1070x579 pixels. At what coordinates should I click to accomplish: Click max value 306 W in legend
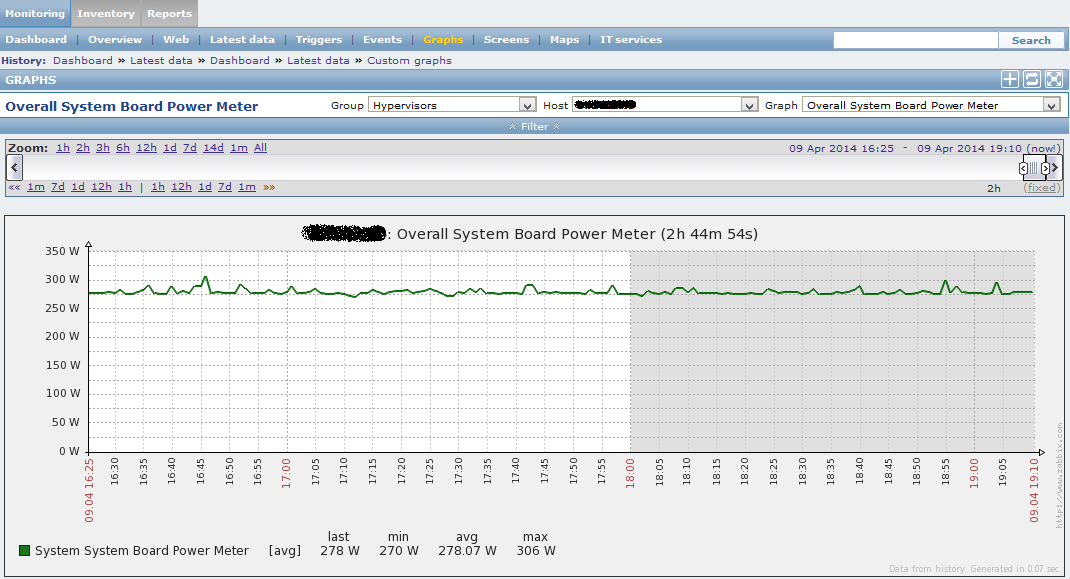(536, 550)
